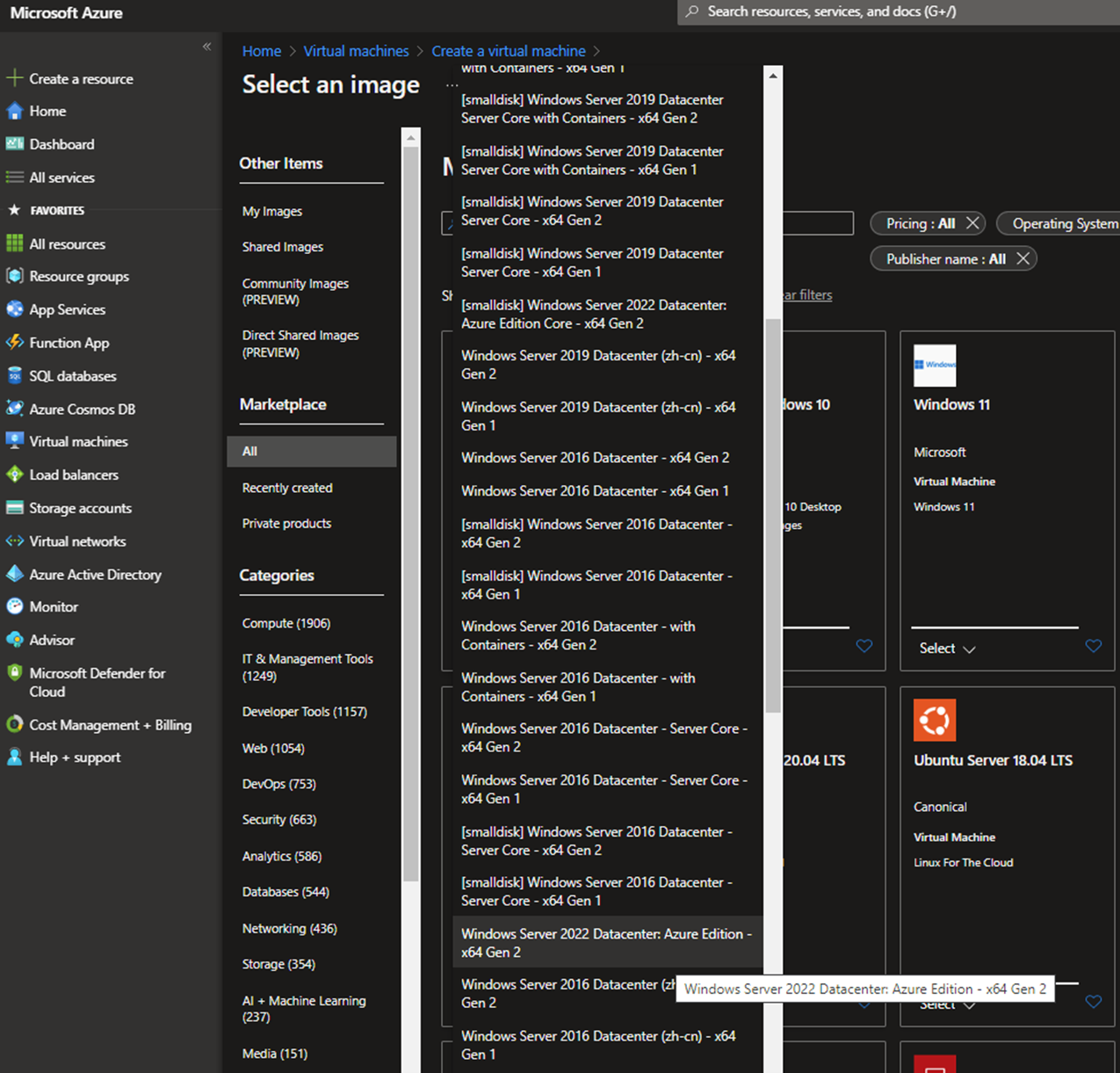Screen dimensions: 1120x1073
Task: Show Private products in Marketplace
Action: point(286,524)
